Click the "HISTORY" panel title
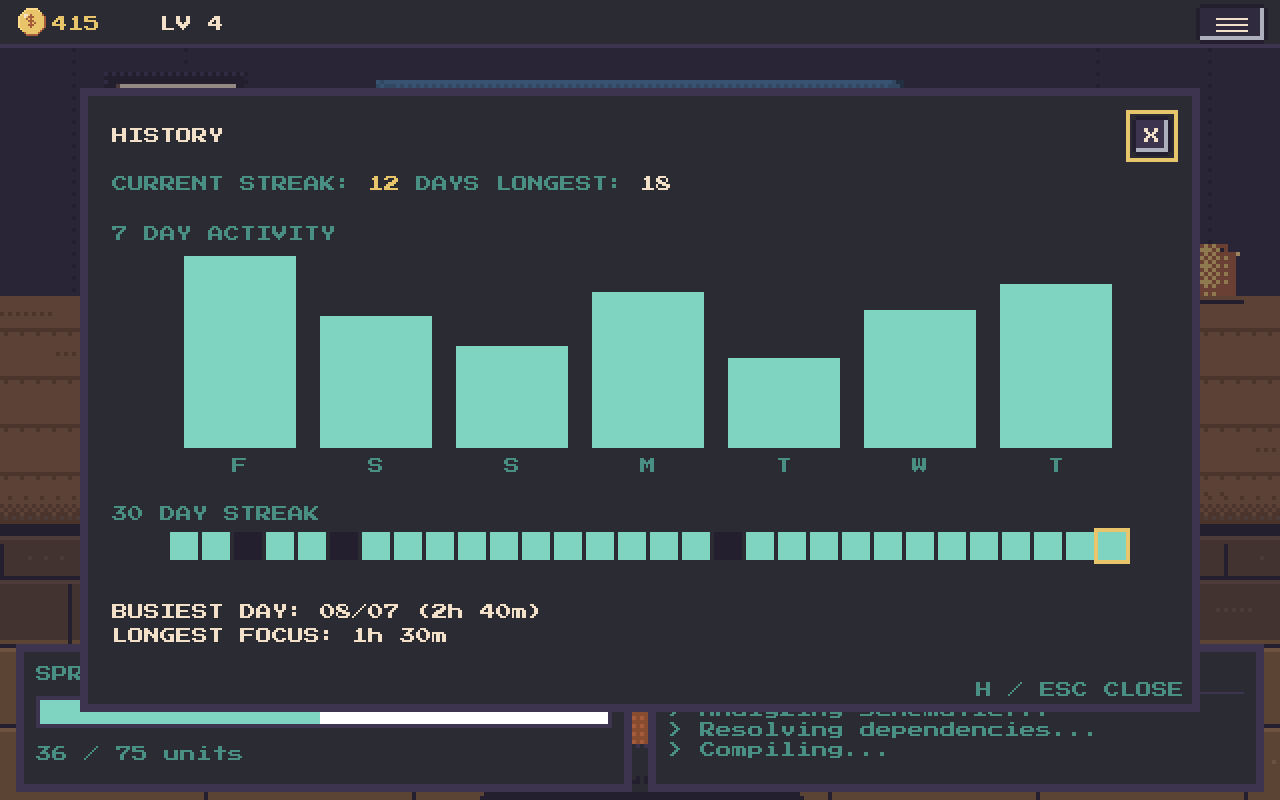 click(x=167, y=135)
